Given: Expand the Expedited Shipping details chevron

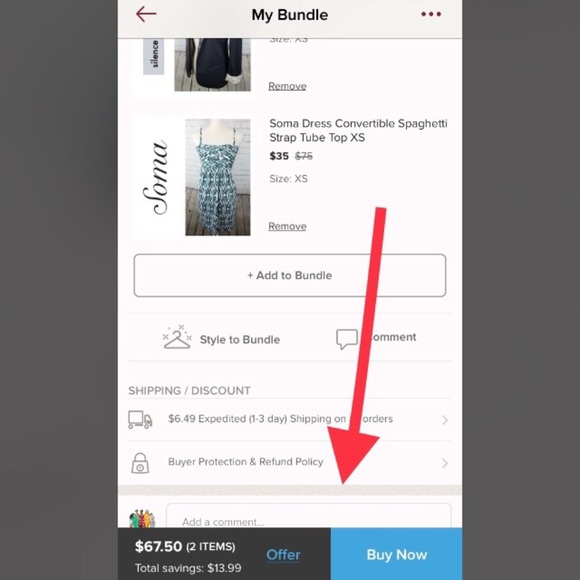Looking at the screenshot, I should pos(445,420).
